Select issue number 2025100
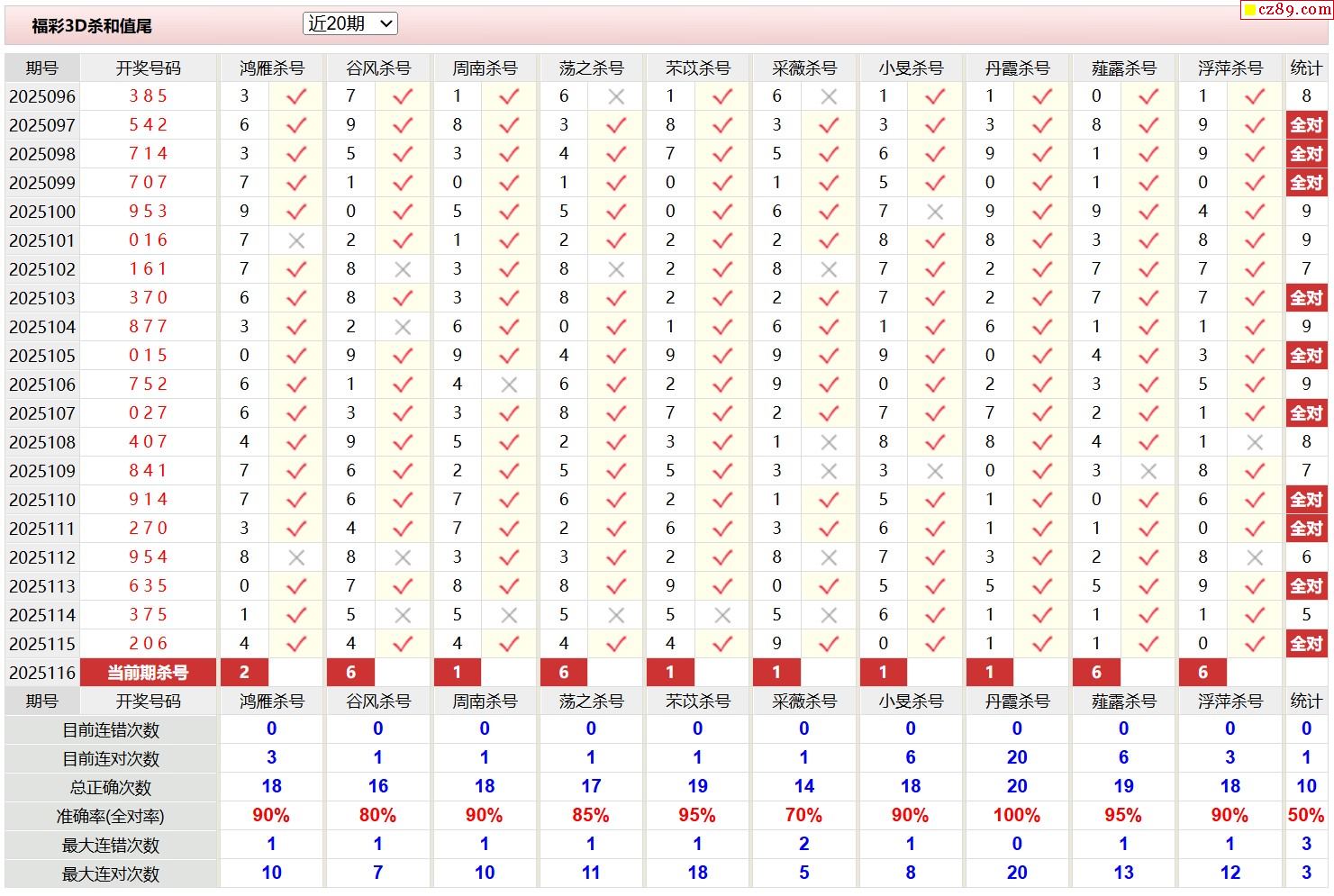The width and height of the screenshot is (1334, 896). point(42,212)
